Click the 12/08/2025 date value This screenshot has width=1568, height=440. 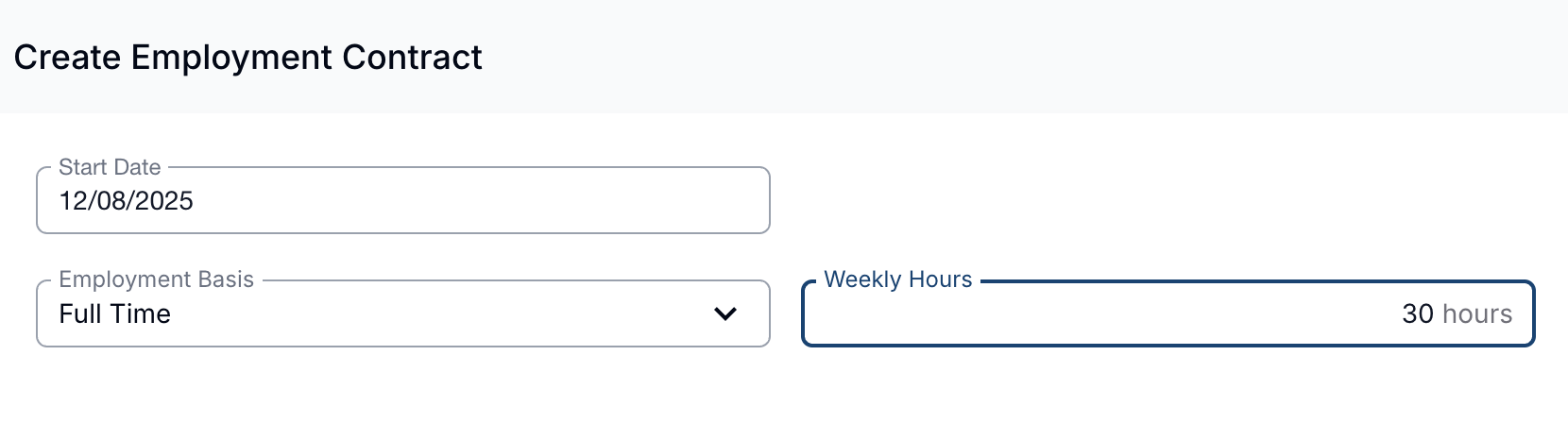point(126,201)
